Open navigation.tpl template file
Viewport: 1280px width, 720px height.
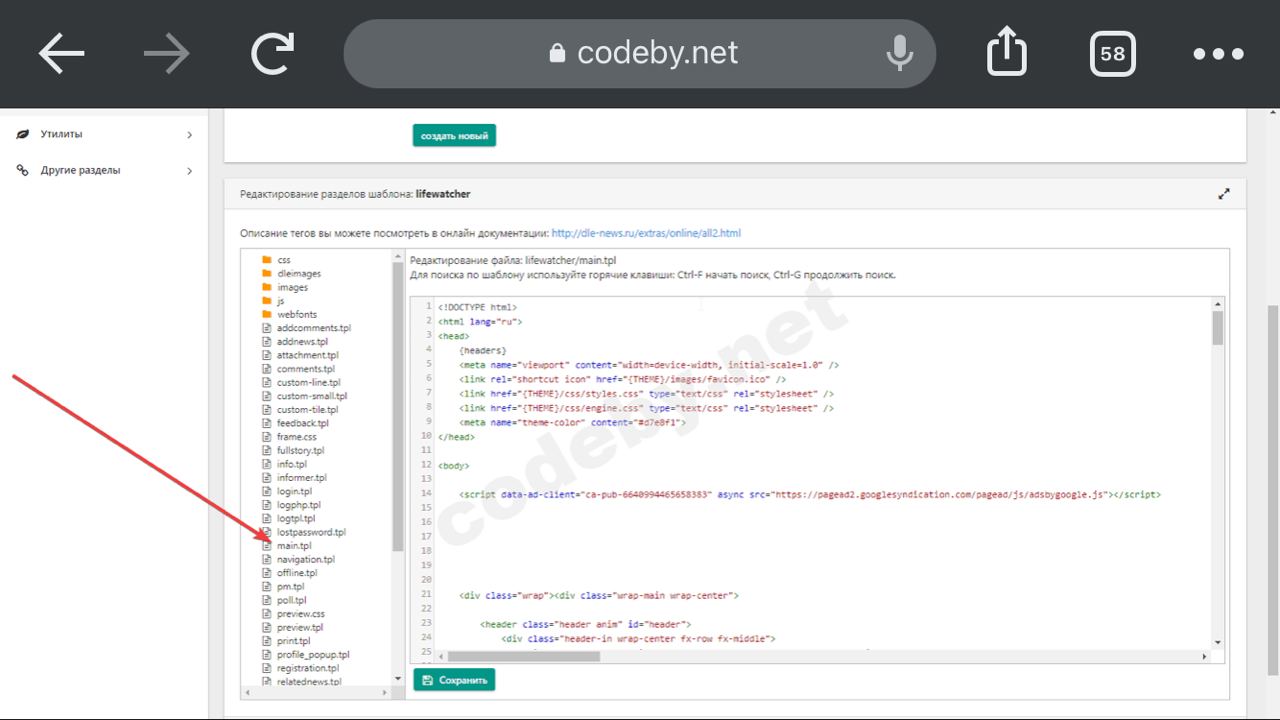pos(306,559)
